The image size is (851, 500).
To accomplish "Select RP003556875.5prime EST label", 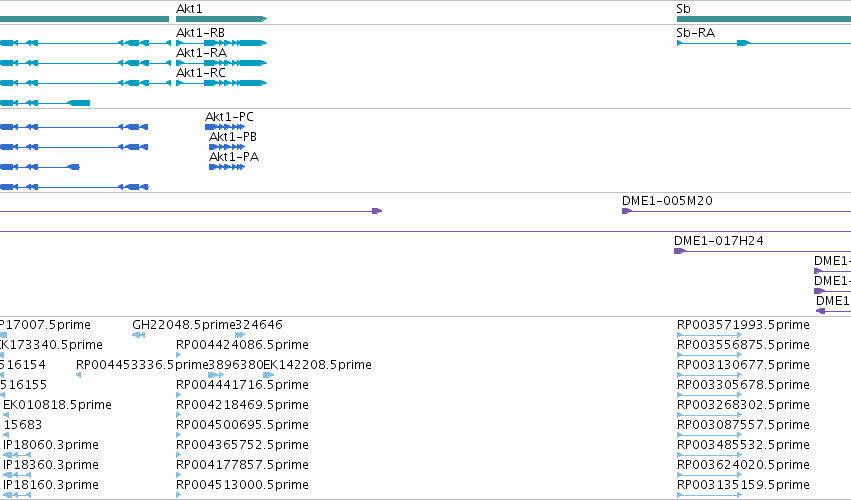I will pos(743,345).
